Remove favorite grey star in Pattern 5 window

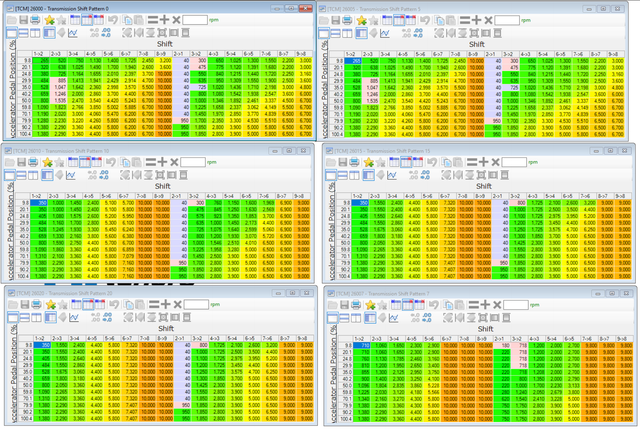point(373,20)
